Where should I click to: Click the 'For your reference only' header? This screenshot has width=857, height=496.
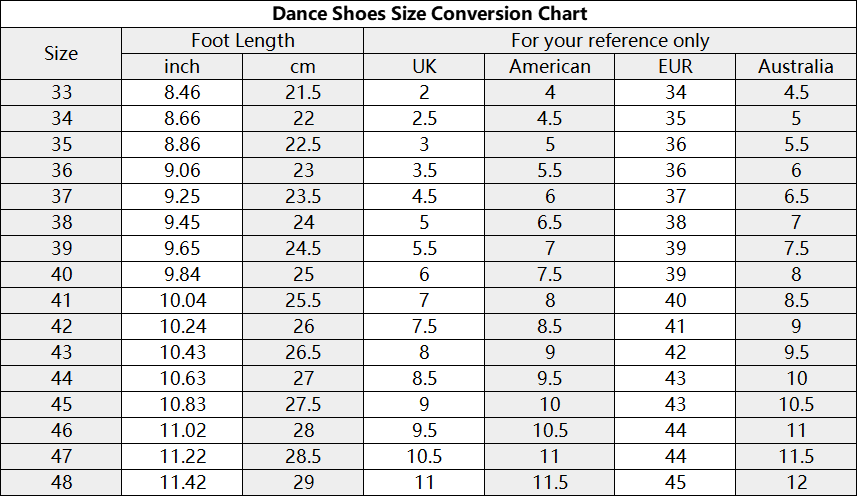click(x=609, y=41)
